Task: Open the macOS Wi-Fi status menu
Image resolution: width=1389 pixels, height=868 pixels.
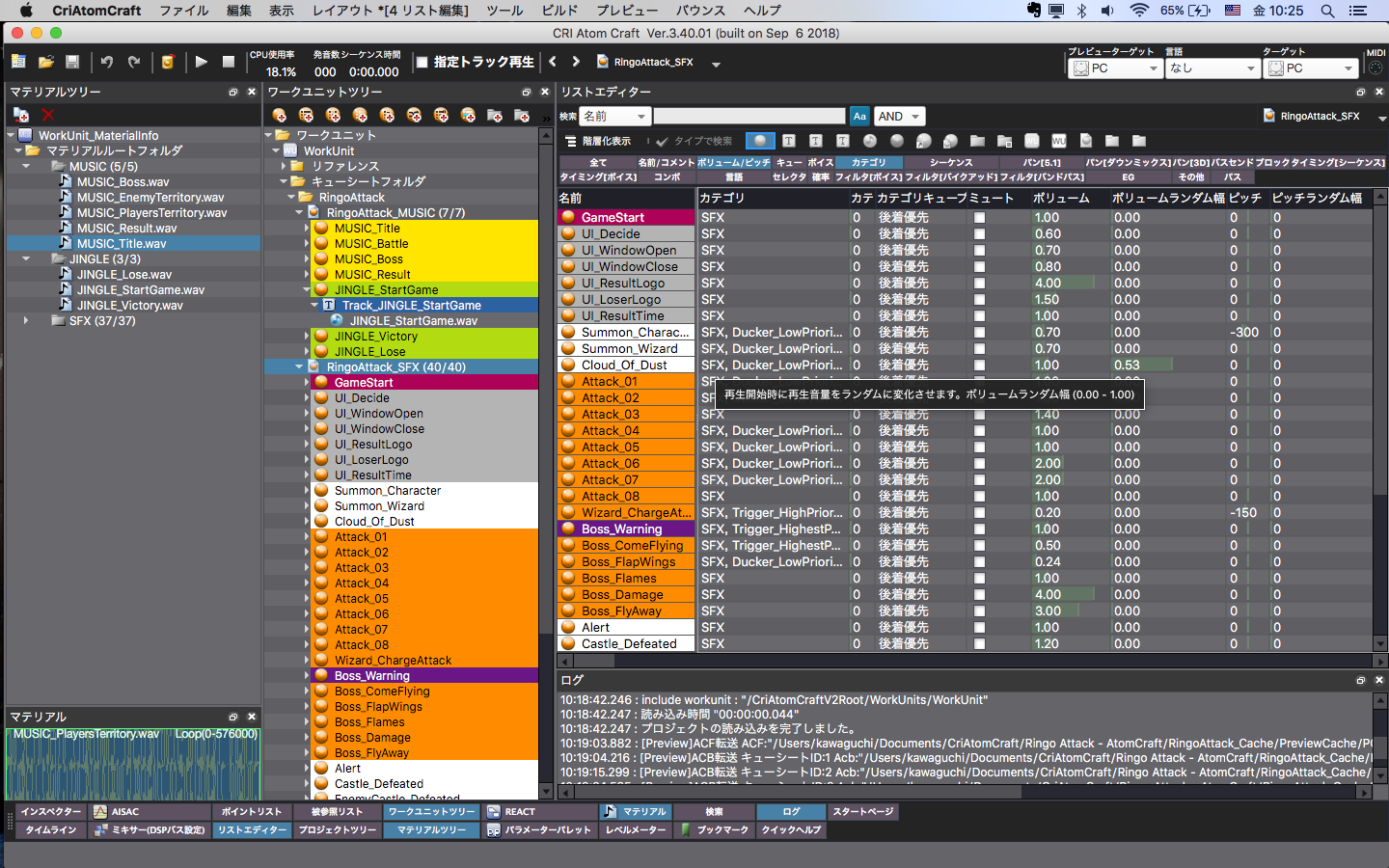Action: tap(1139, 11)
